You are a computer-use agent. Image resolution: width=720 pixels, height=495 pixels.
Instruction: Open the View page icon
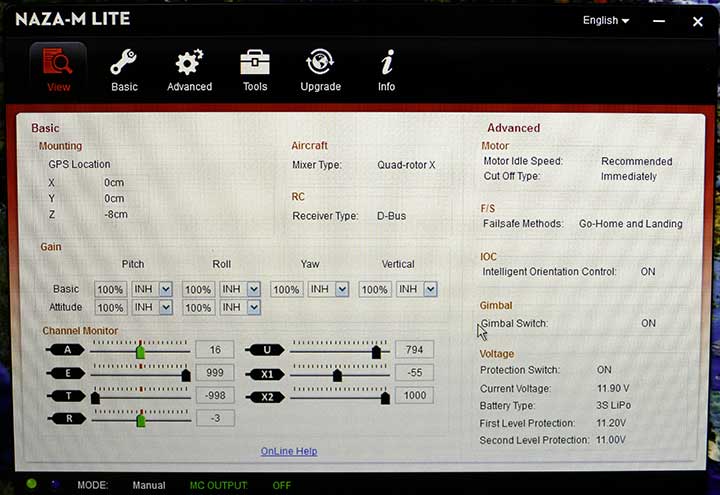(58, 62)
